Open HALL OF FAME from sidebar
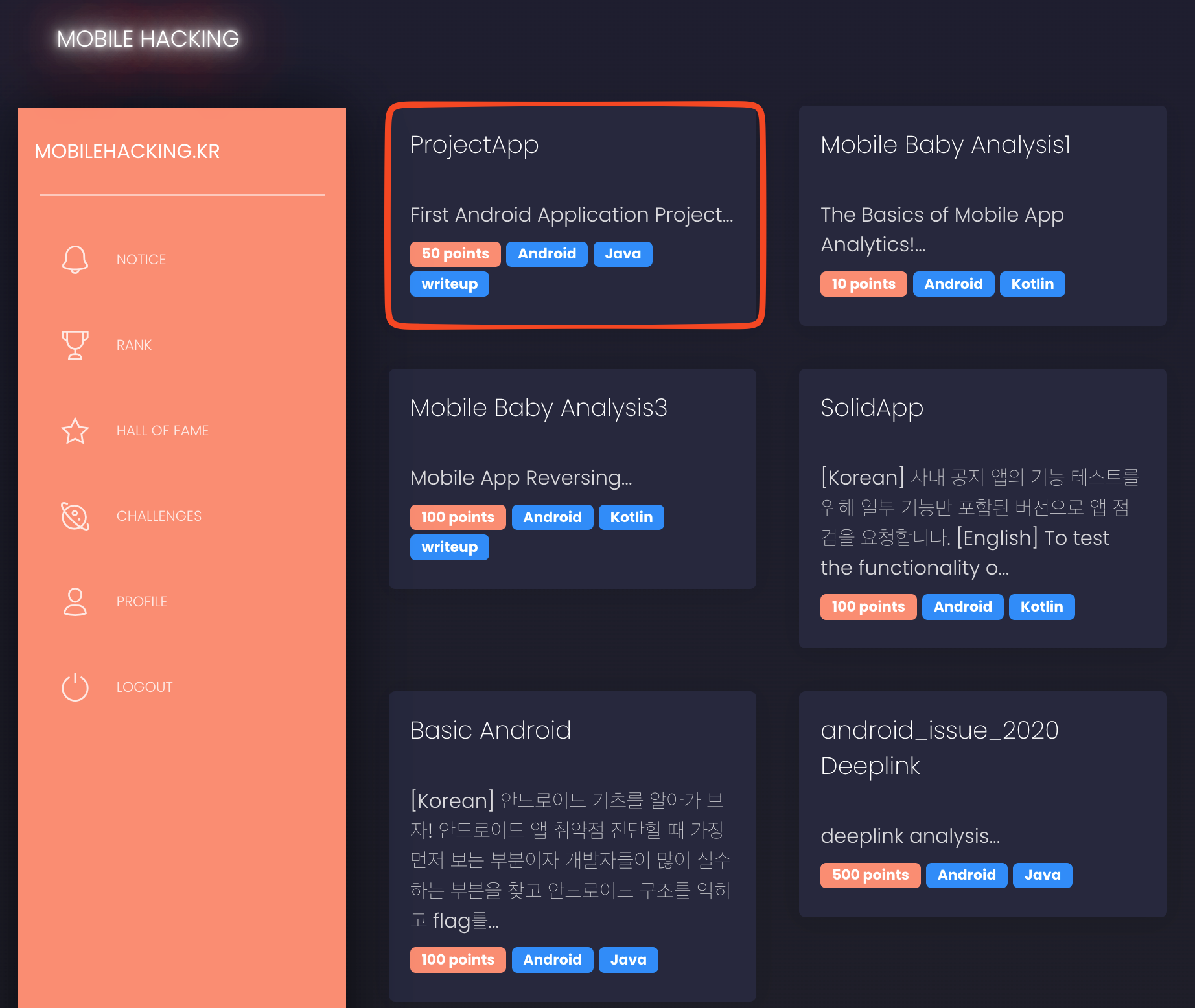The width and height of the screenshot is (1195, 1008). (x=163, y=431)
